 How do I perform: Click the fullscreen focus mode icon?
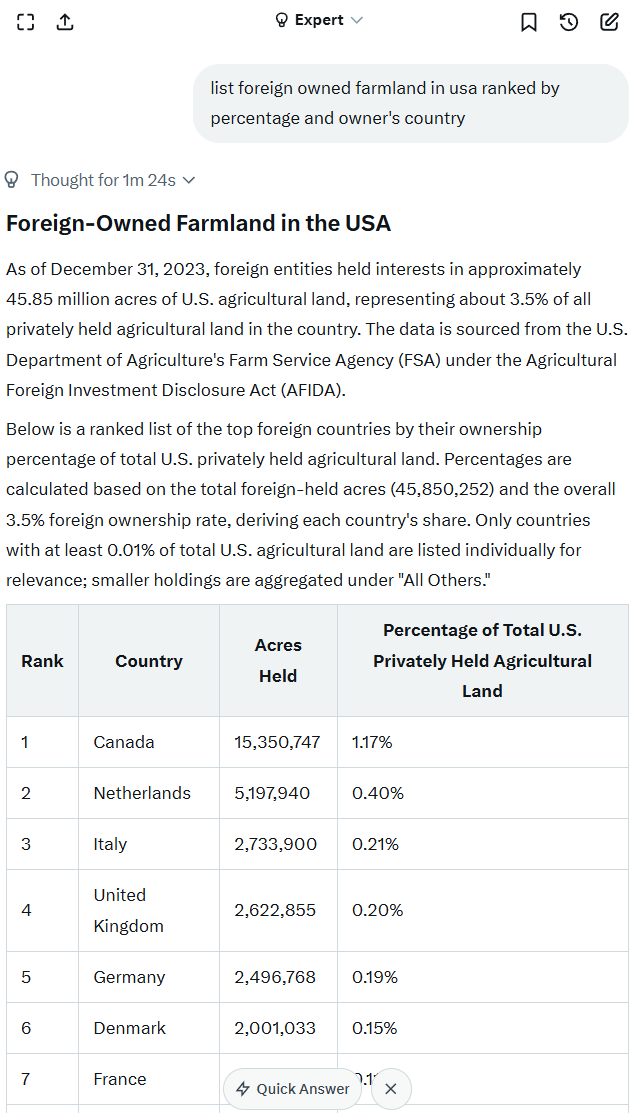pos(26,21)
